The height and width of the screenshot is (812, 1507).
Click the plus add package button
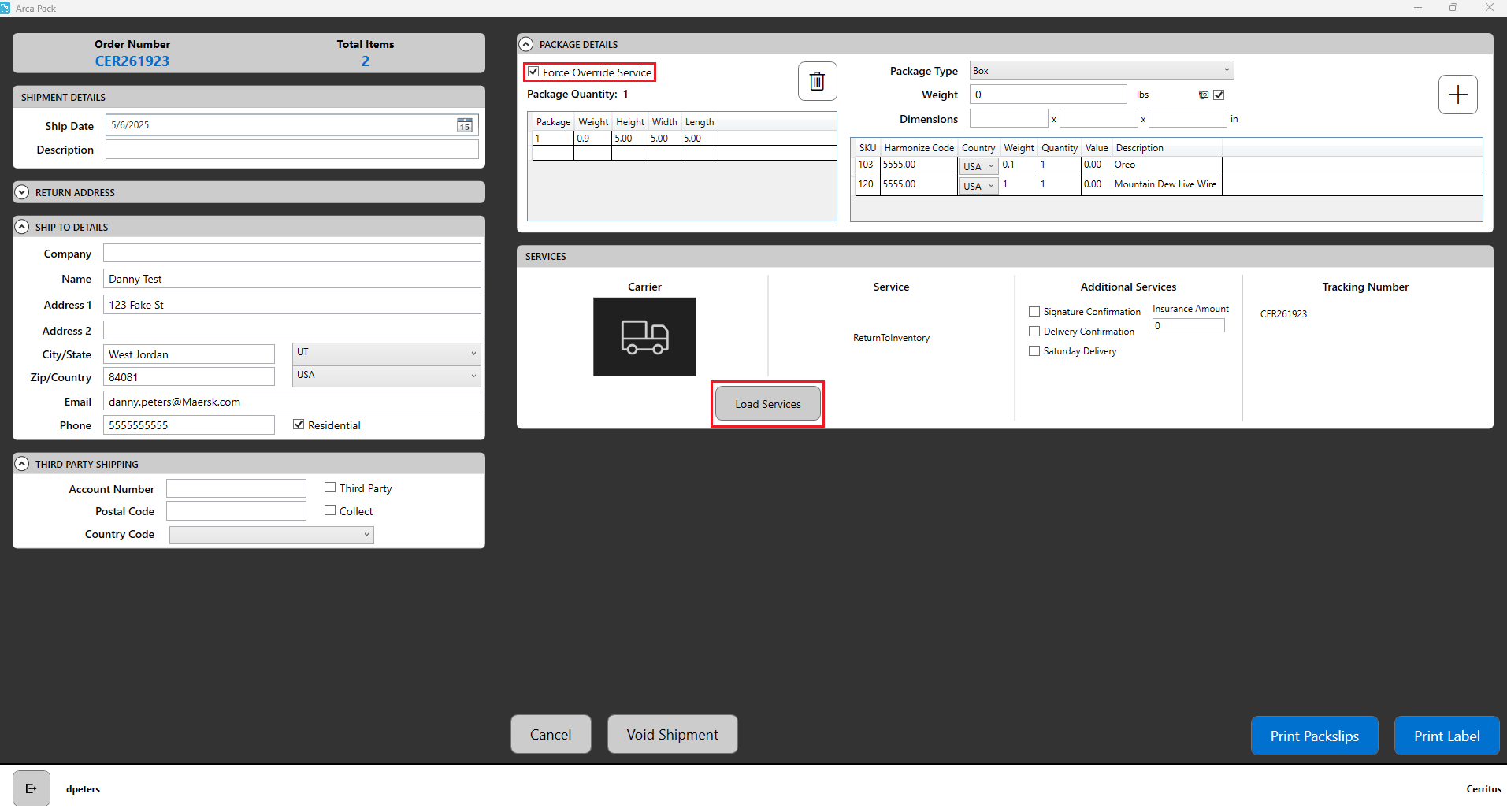pyautogui.click(x=1457, y=95)
